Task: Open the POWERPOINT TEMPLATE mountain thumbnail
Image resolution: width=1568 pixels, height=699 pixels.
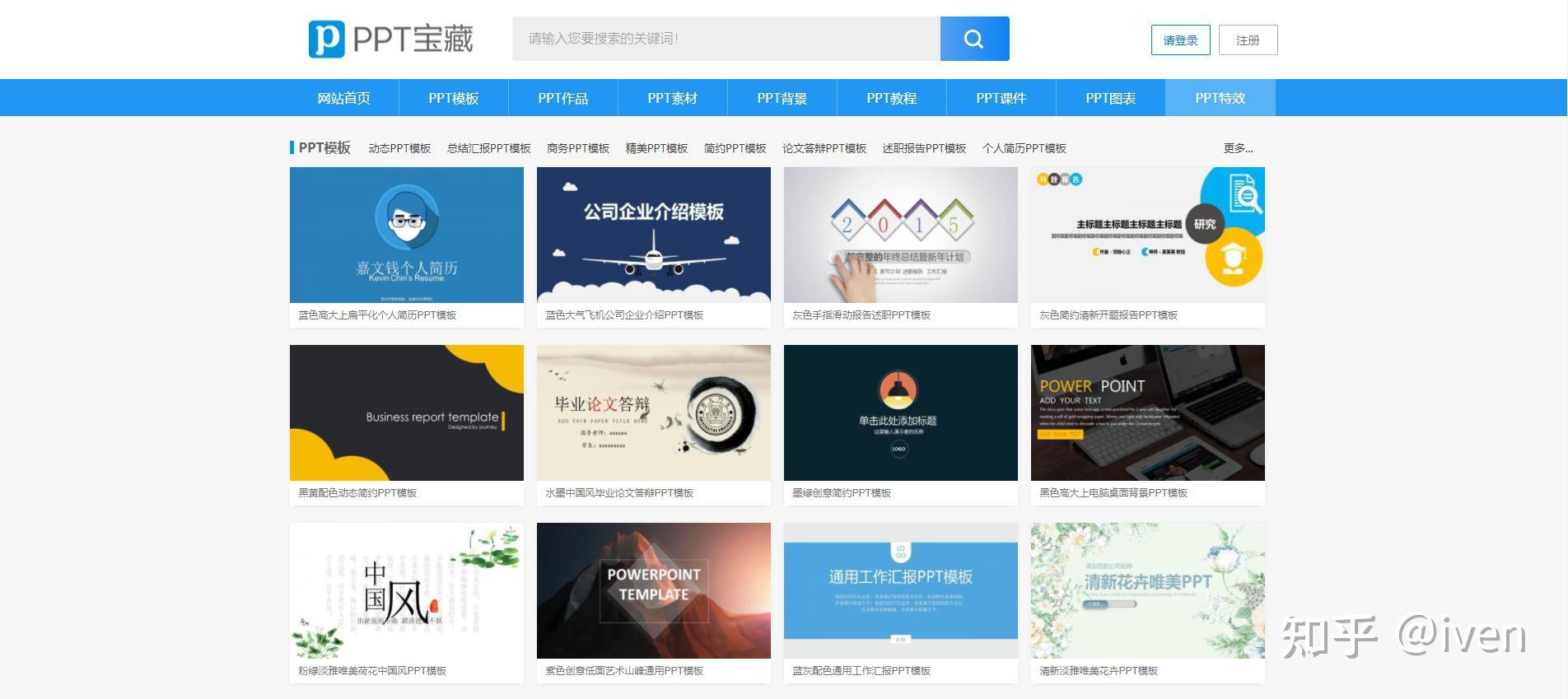Action: (x=654, y=590)
